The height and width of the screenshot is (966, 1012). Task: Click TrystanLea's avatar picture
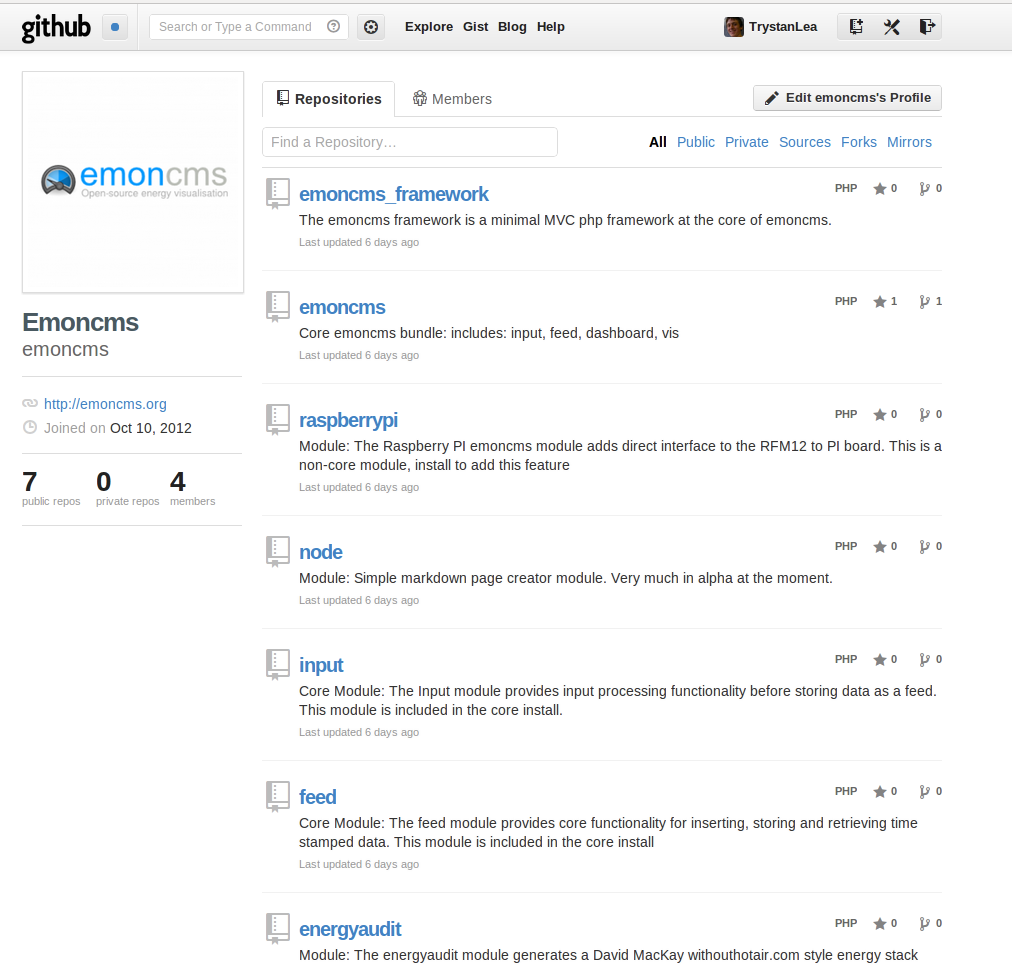733,27
